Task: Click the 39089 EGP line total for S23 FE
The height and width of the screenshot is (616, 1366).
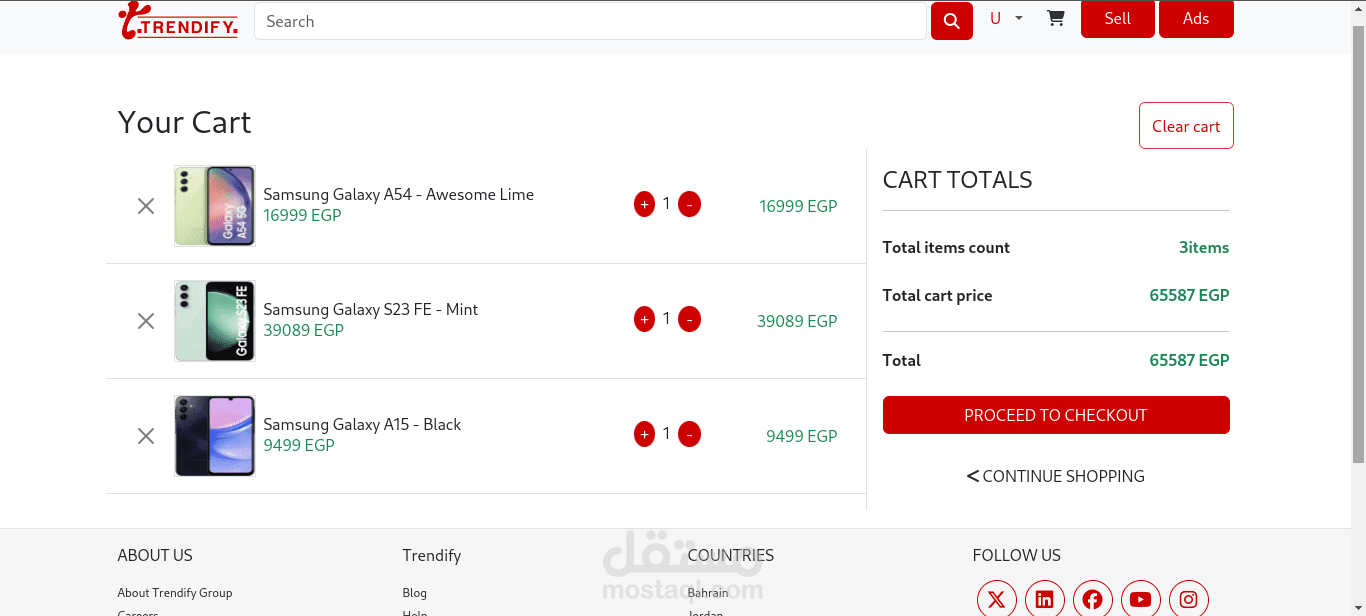Action: click(x=797, y=321)
